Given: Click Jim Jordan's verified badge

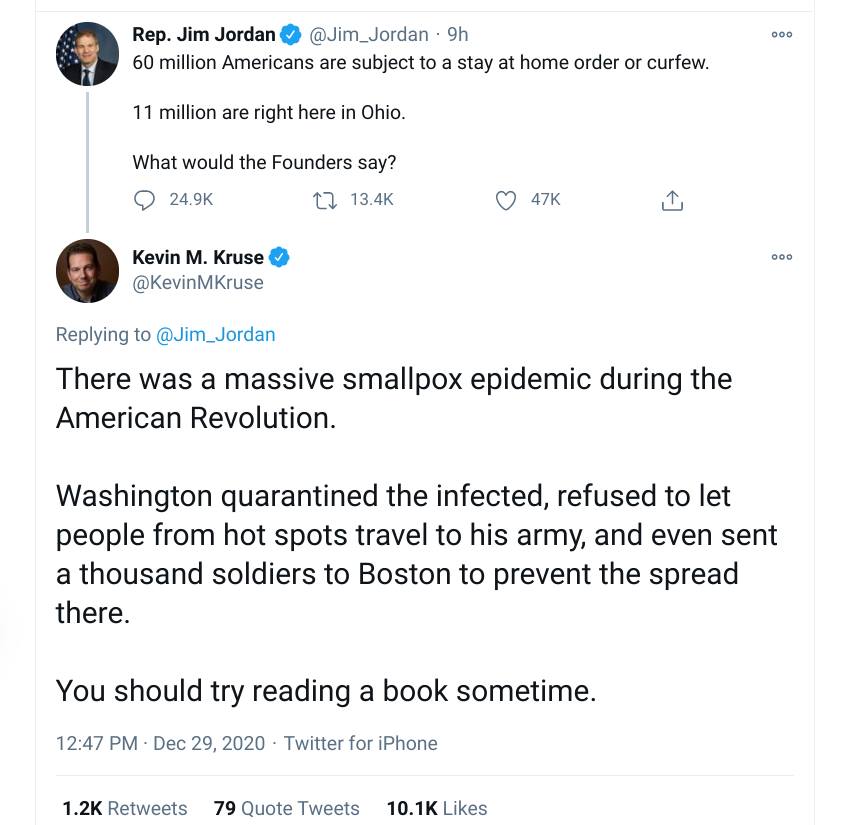Looking at the screenshot, I should 291,35.
